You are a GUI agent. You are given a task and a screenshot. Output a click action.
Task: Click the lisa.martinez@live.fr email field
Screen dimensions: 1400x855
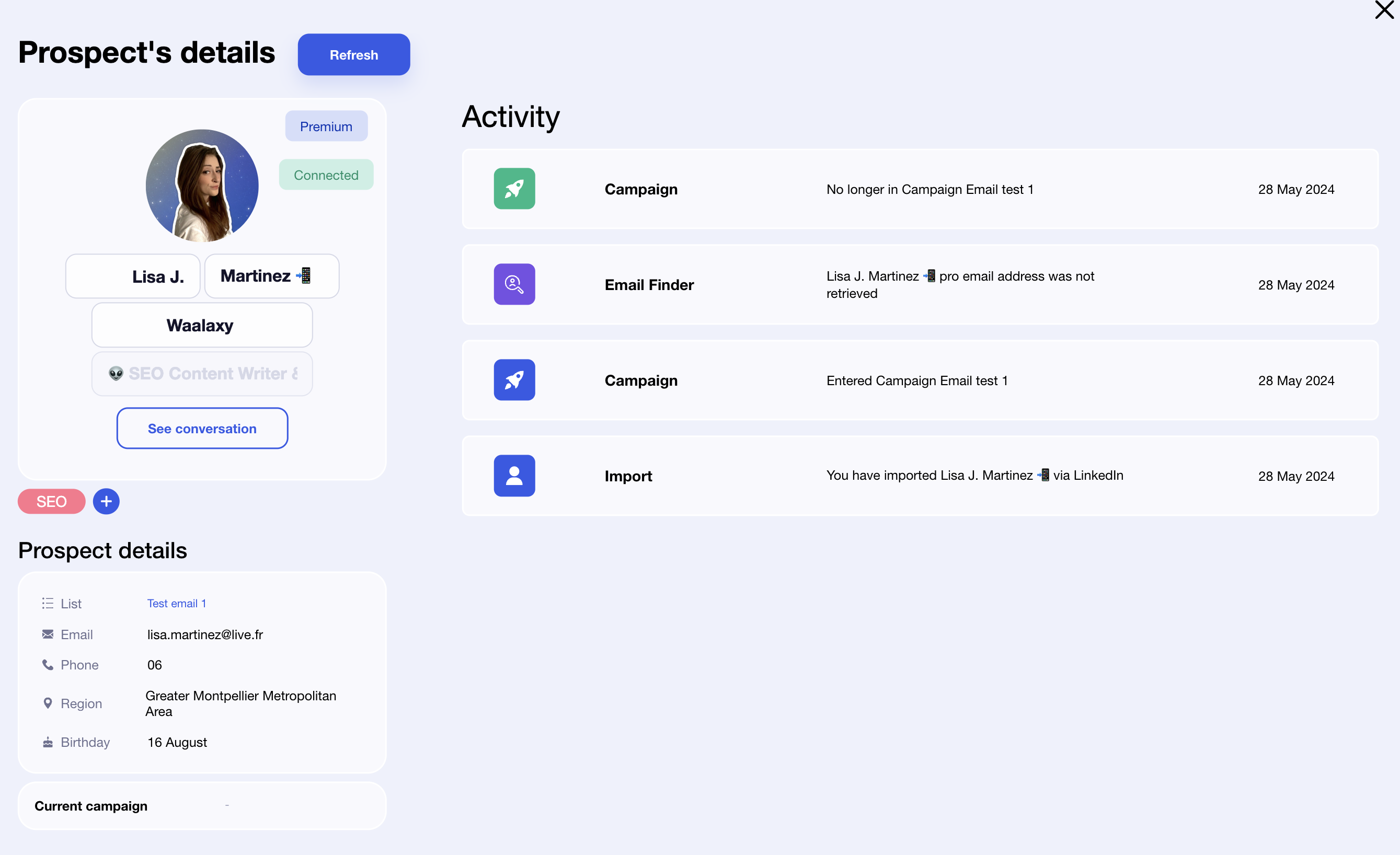204,633
